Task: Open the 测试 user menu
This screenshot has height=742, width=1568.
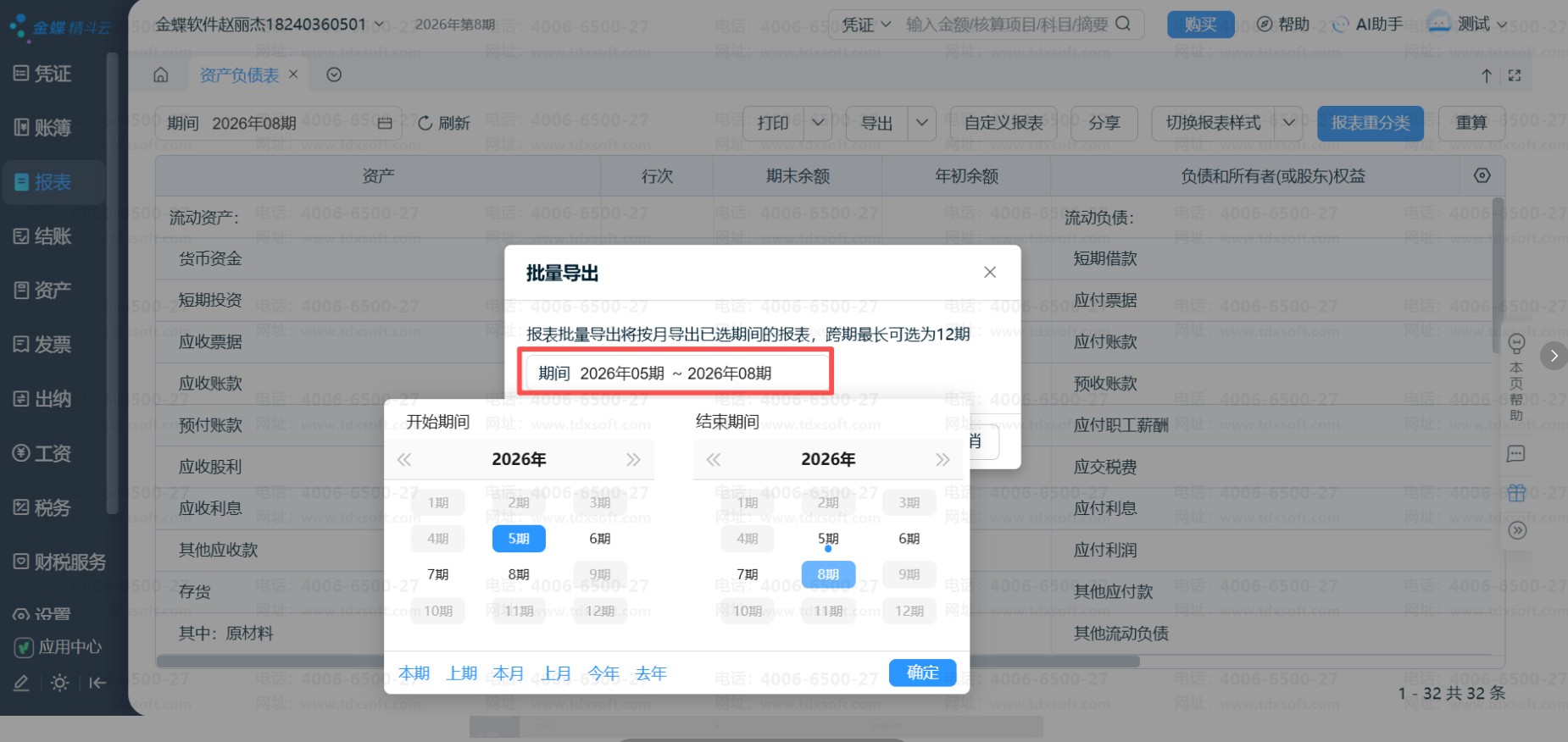Action: (x=1467, y=24)
